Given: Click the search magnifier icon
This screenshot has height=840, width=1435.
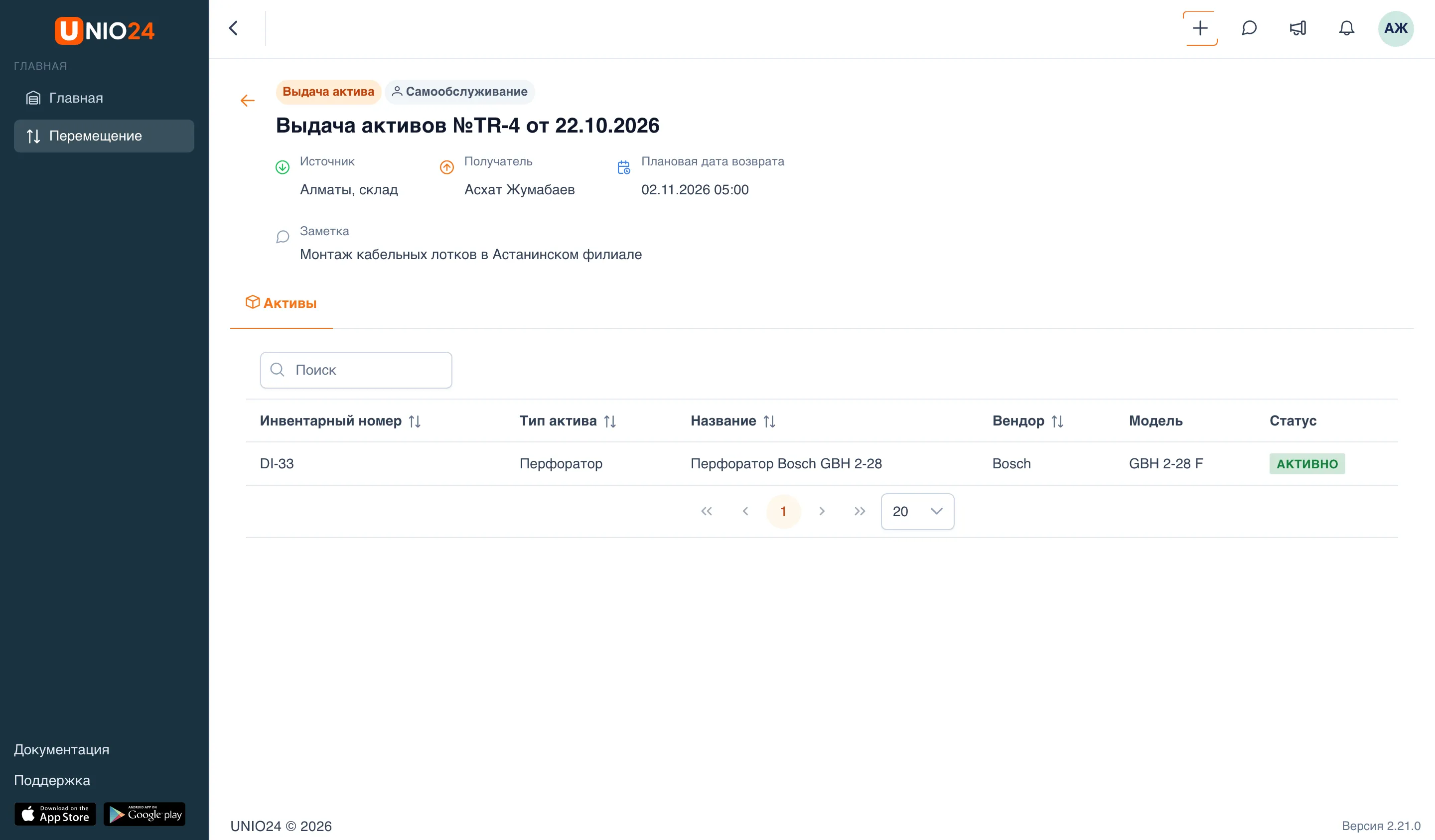Looking at the screenshot, I should click(278, 370).
